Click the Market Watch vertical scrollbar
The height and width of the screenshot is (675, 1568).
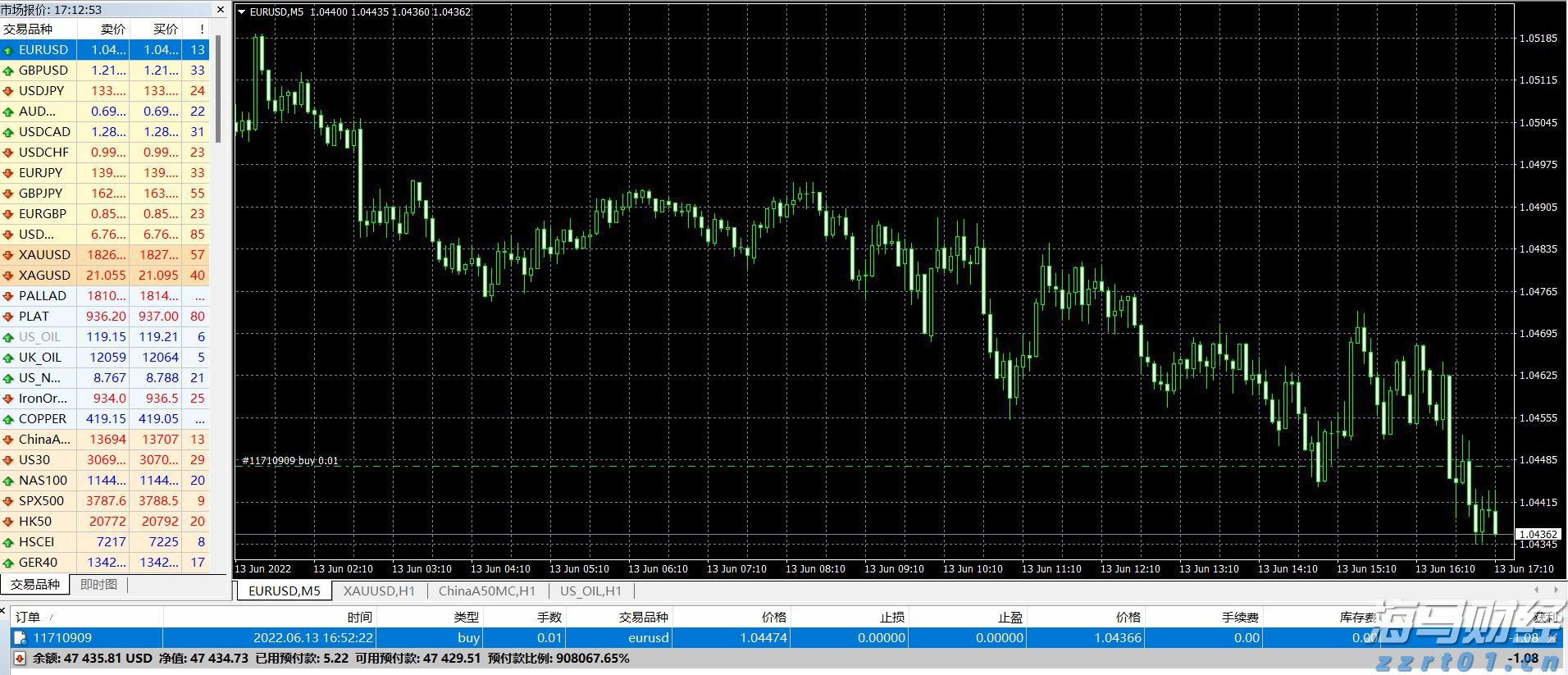(x=218, y=90)
